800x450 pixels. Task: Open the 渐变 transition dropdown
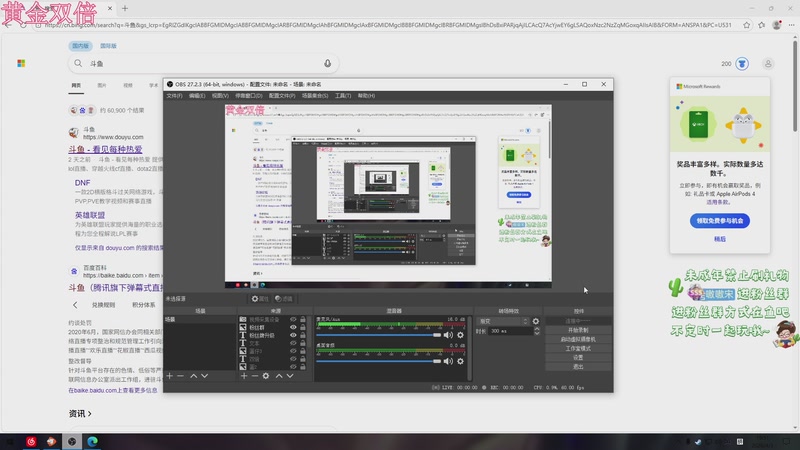click(503, 321)
